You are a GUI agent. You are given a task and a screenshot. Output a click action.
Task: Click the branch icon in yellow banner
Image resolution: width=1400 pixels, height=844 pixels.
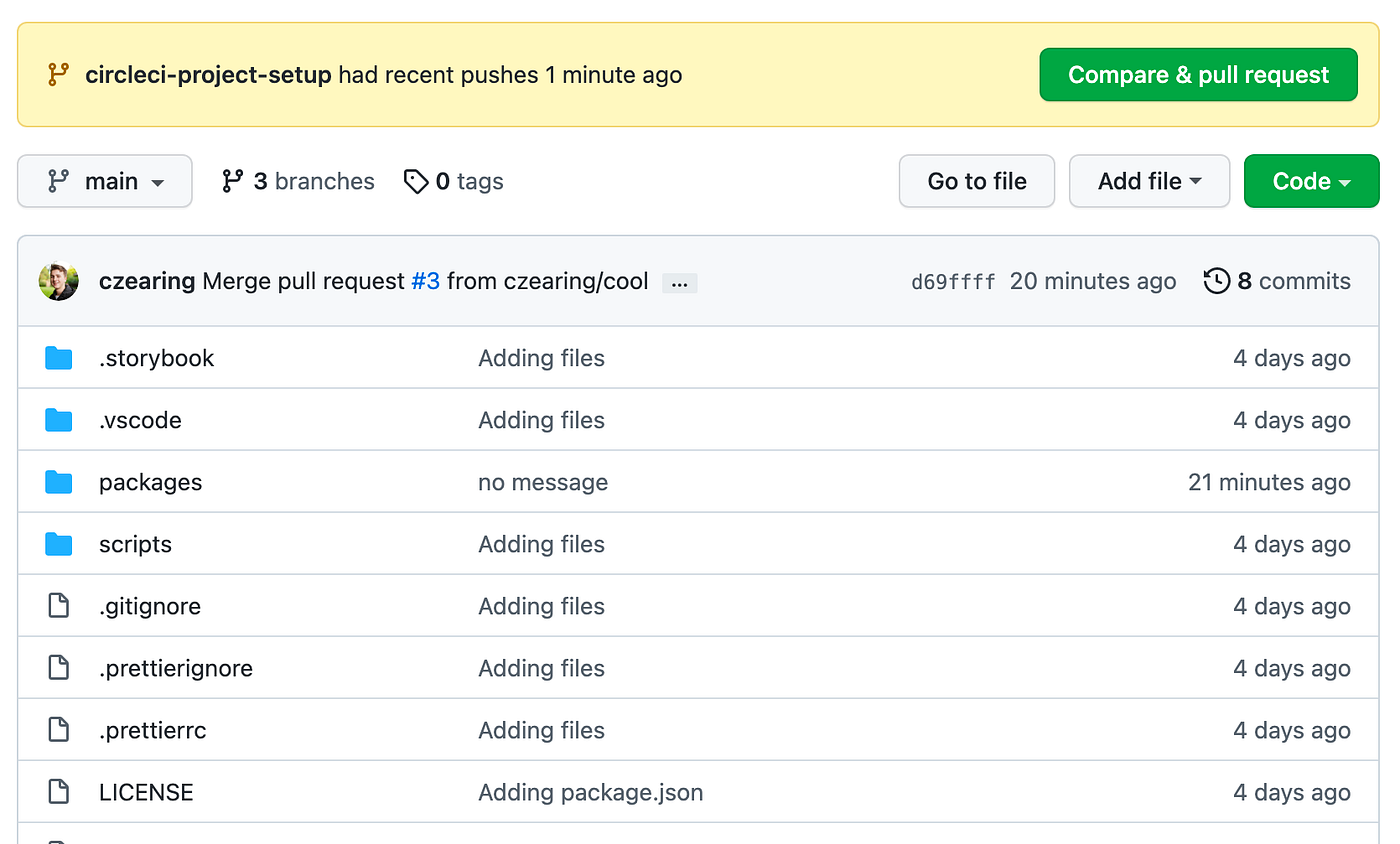[59, 75]
